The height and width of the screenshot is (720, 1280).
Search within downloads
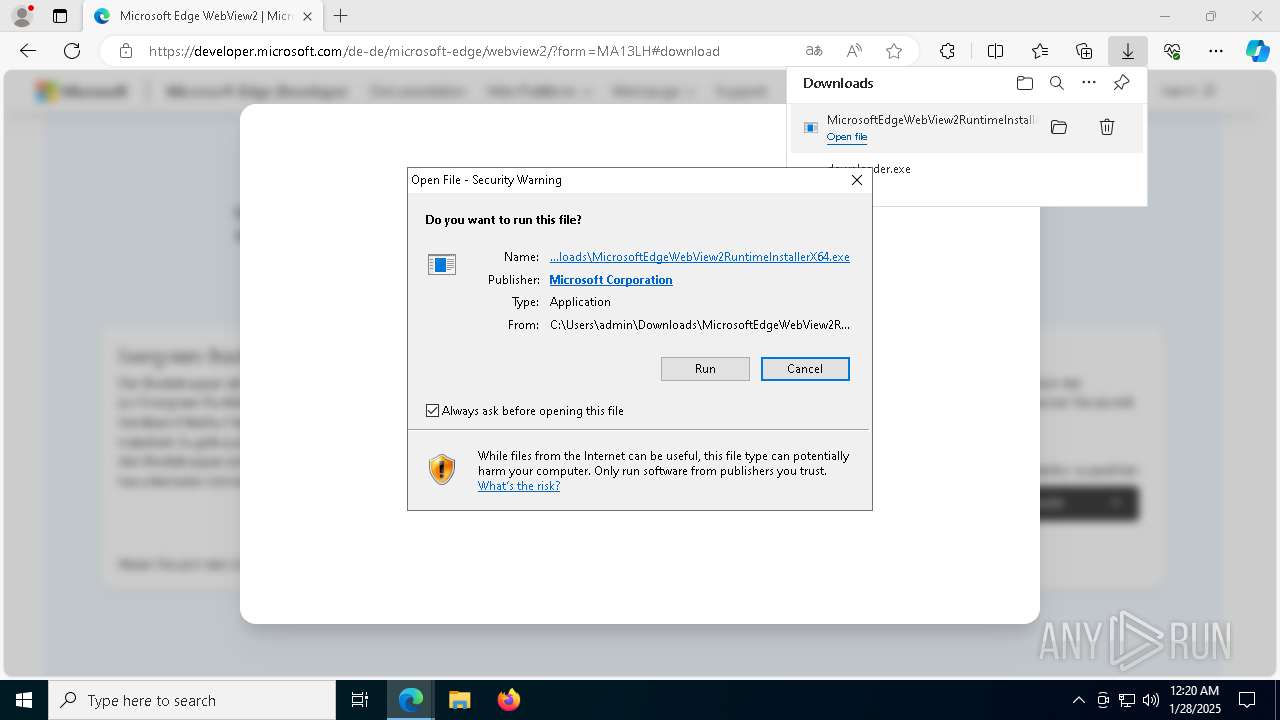[1056, 83]
